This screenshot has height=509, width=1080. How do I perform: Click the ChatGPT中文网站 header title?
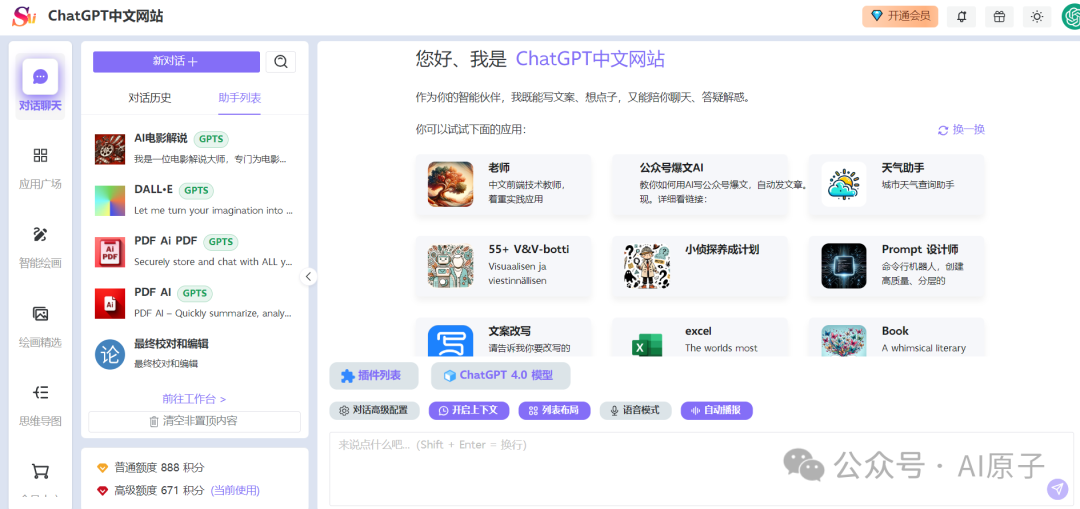point(106,16)
